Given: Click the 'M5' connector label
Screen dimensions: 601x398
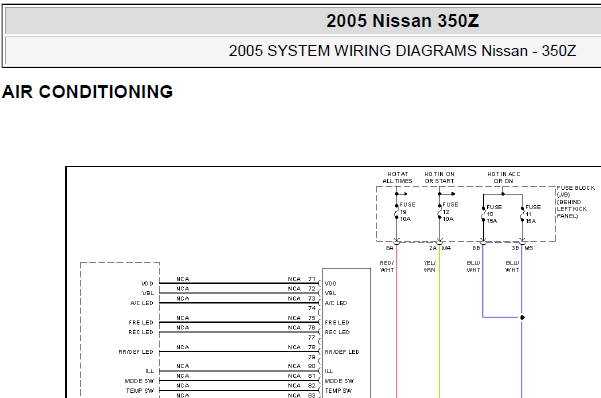Looking at the screenshot, I should [x=529, y=248].
